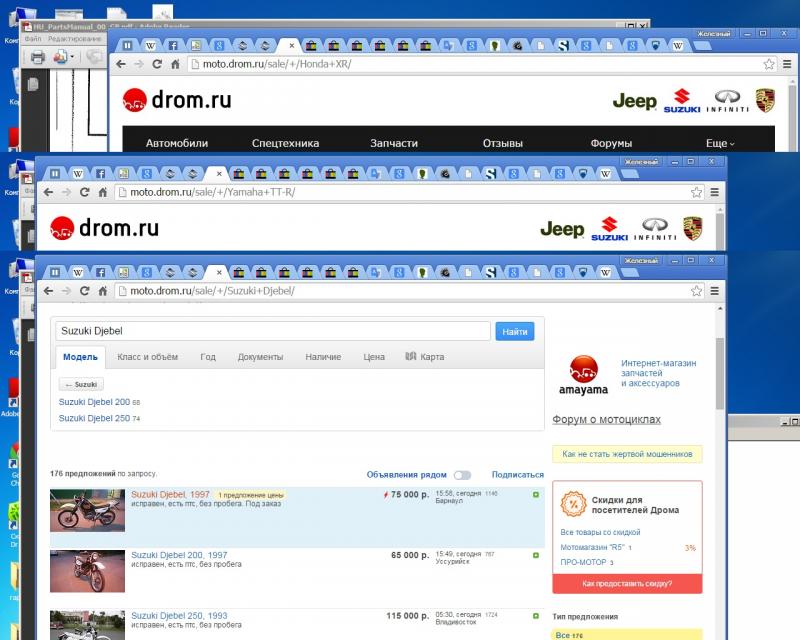Go back in the Yamaha TT-R browser window
Viewport: 800px width, 640px height.
tap(48, 192)
